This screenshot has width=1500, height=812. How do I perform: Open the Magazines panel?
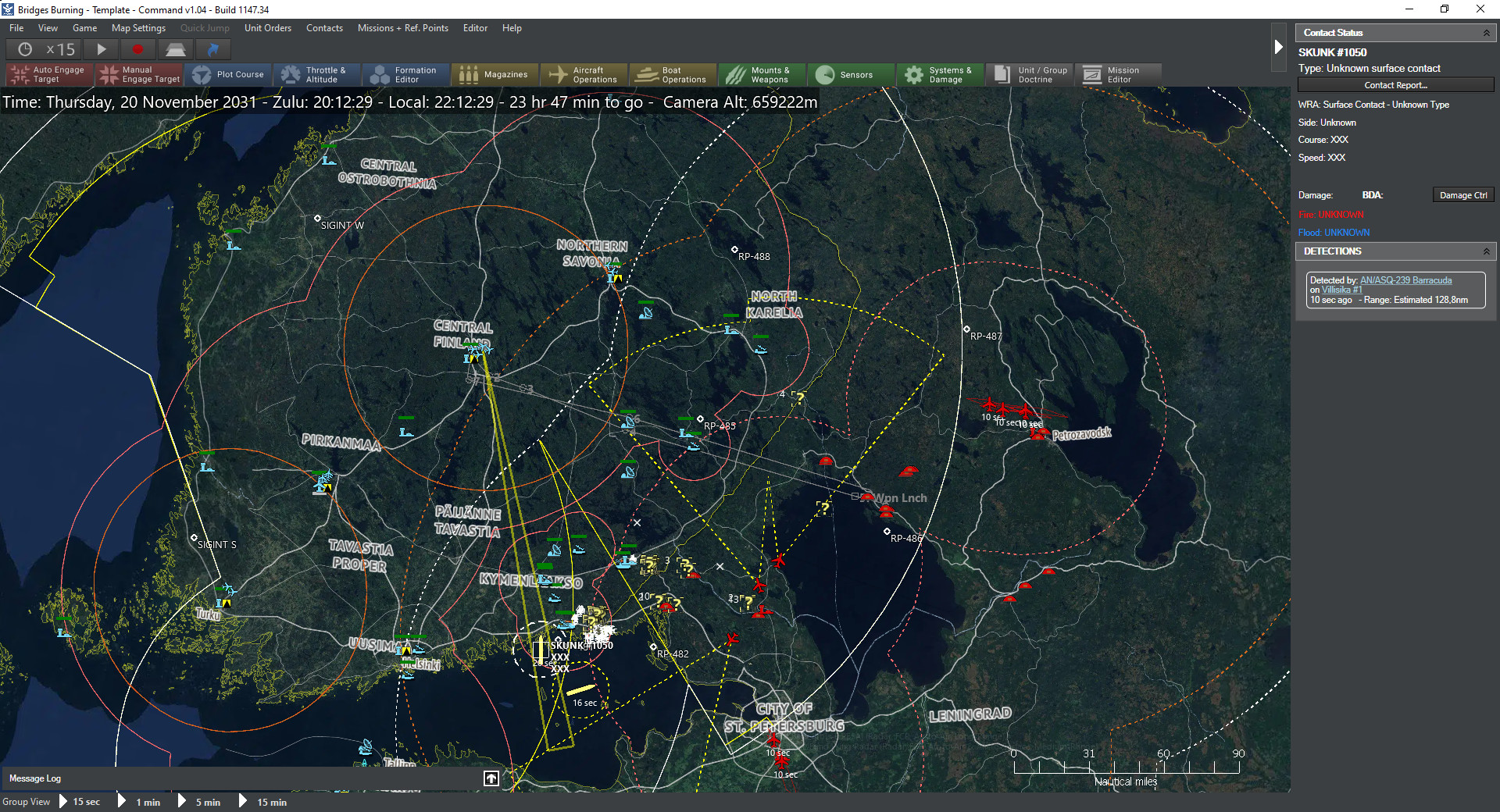click(x=495, y=75)
